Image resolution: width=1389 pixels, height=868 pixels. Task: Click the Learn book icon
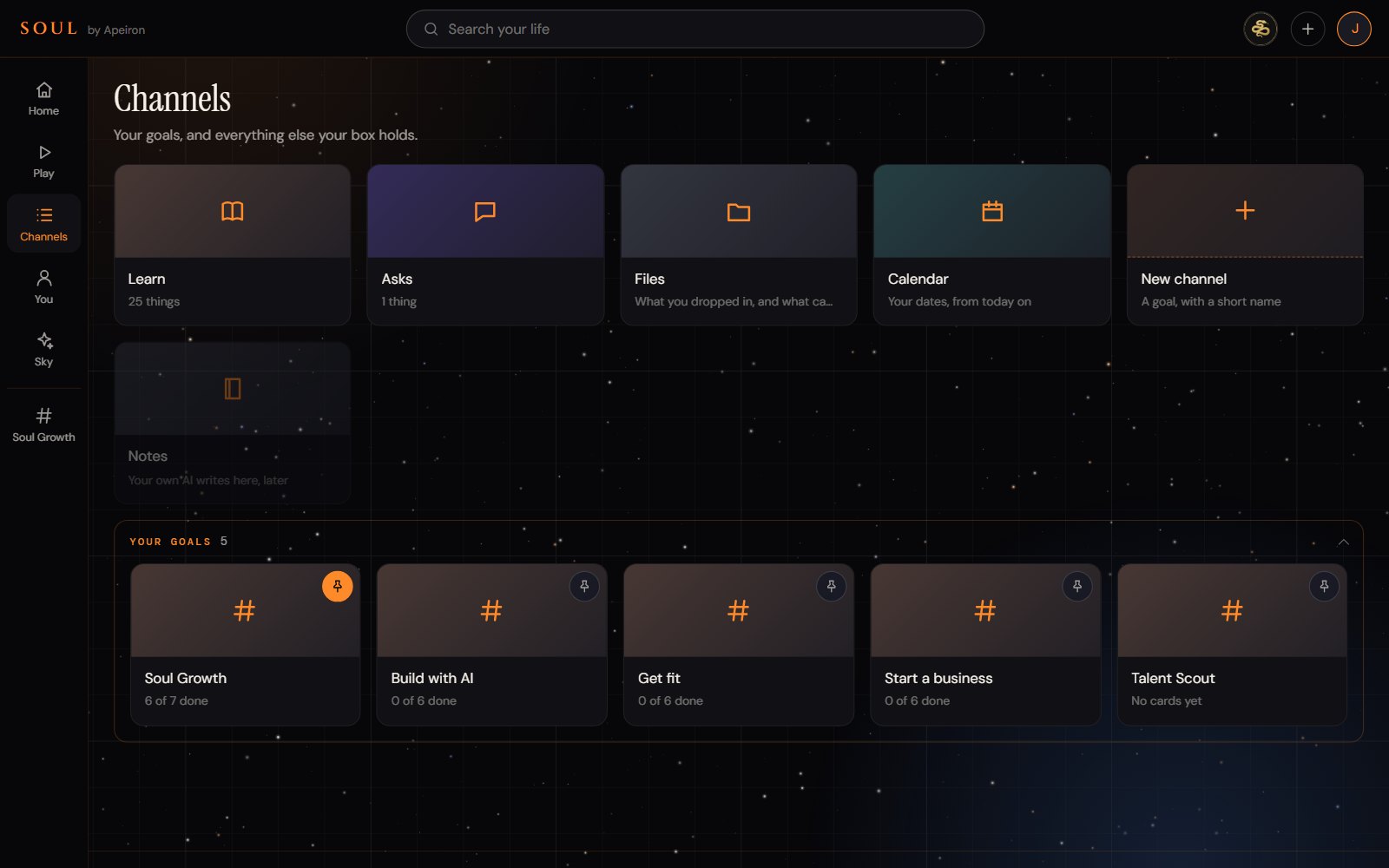(233, 211)
